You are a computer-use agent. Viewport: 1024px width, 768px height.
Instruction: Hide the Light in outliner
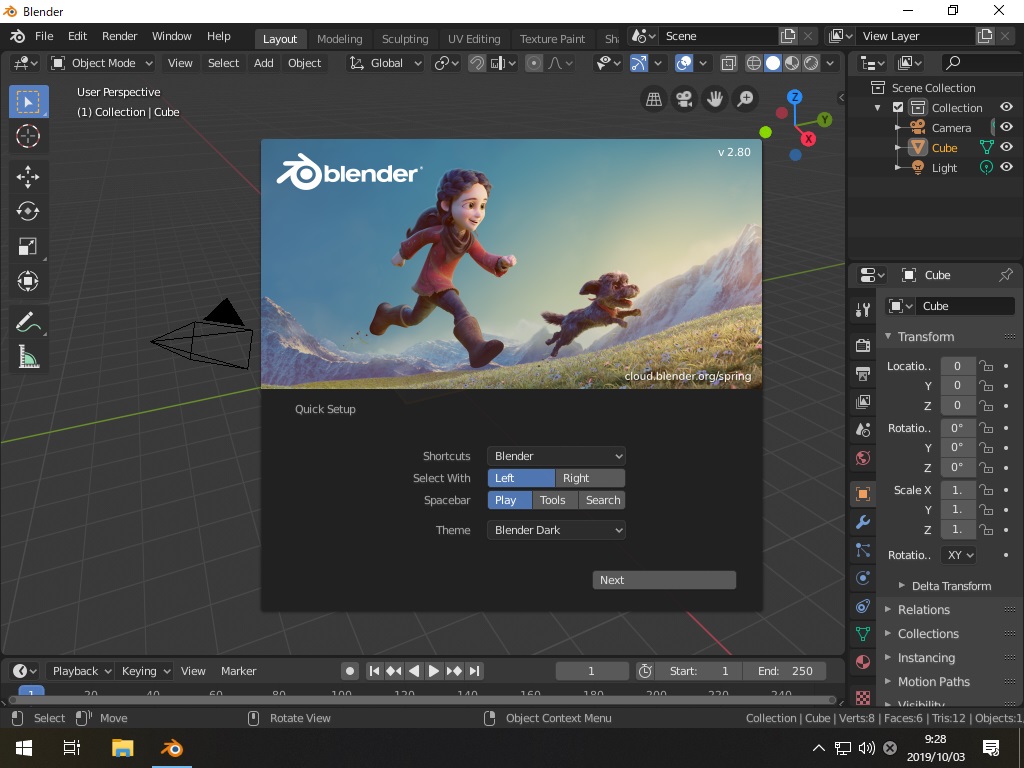pos(1006,167)
